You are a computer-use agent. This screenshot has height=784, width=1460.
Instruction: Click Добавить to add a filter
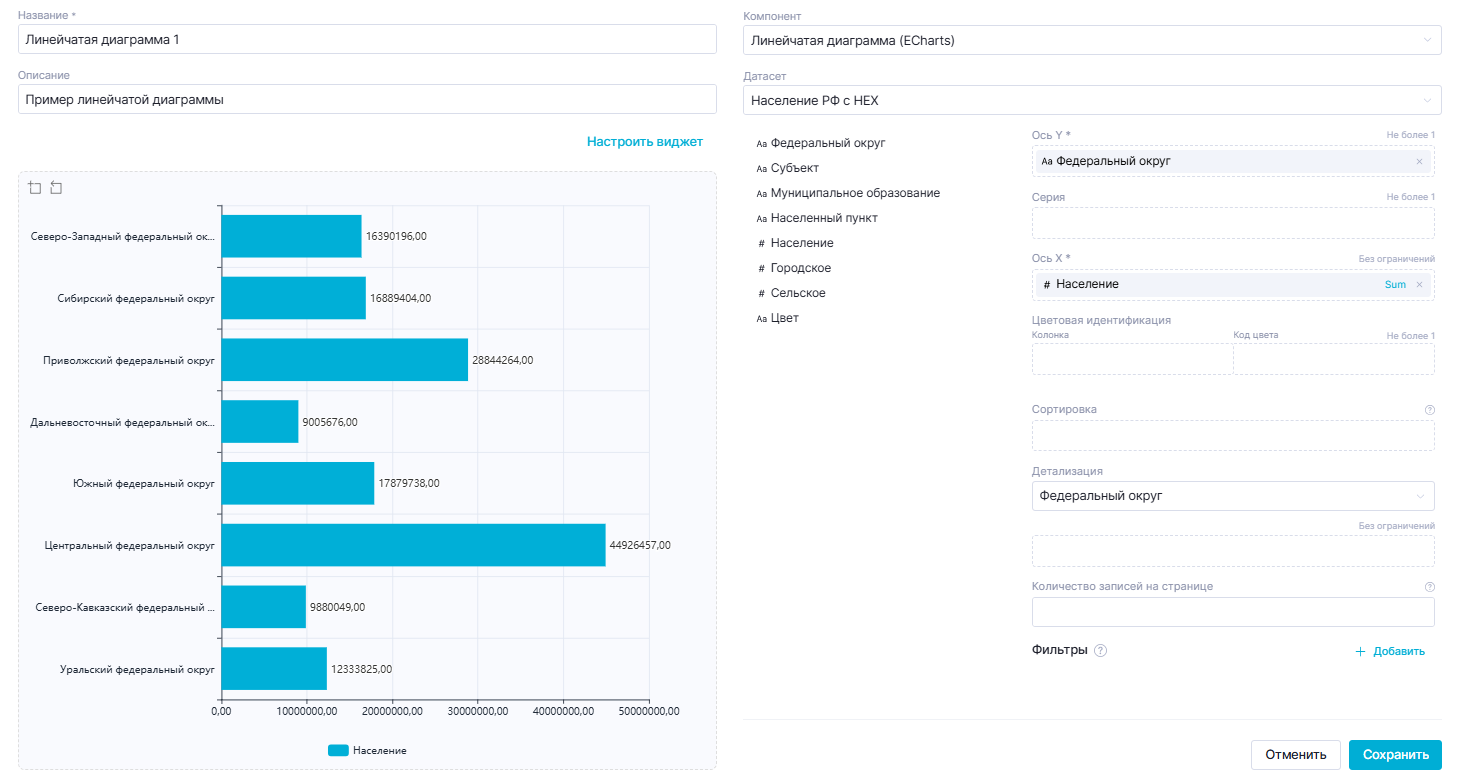click(1390, 651)
